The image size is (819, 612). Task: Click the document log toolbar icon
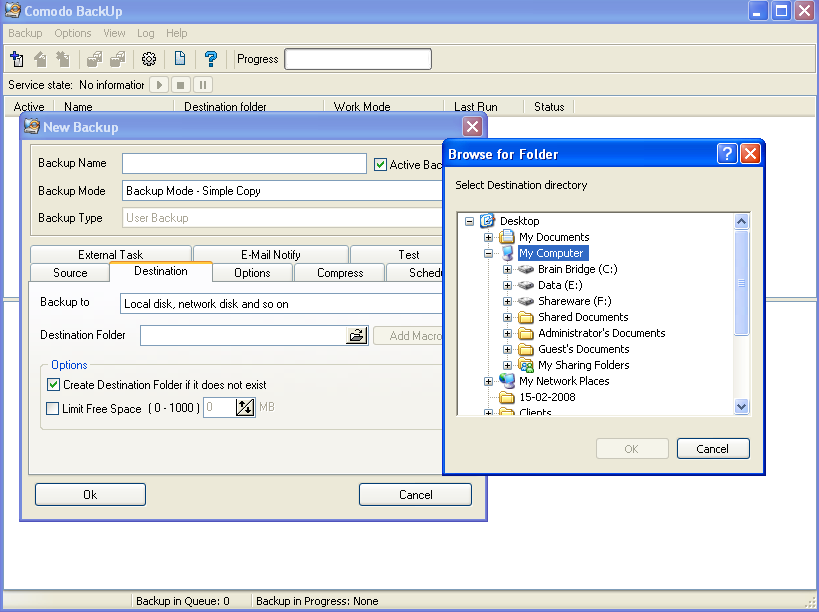(180, 59)
